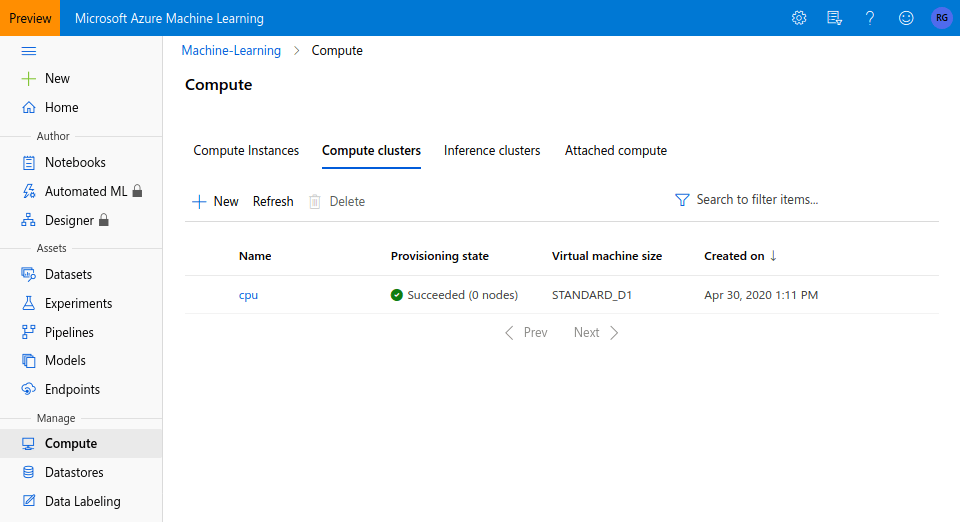Toggle sort order arrow on Created on
This screenshot has height=522, width=960.
(773, 256)
